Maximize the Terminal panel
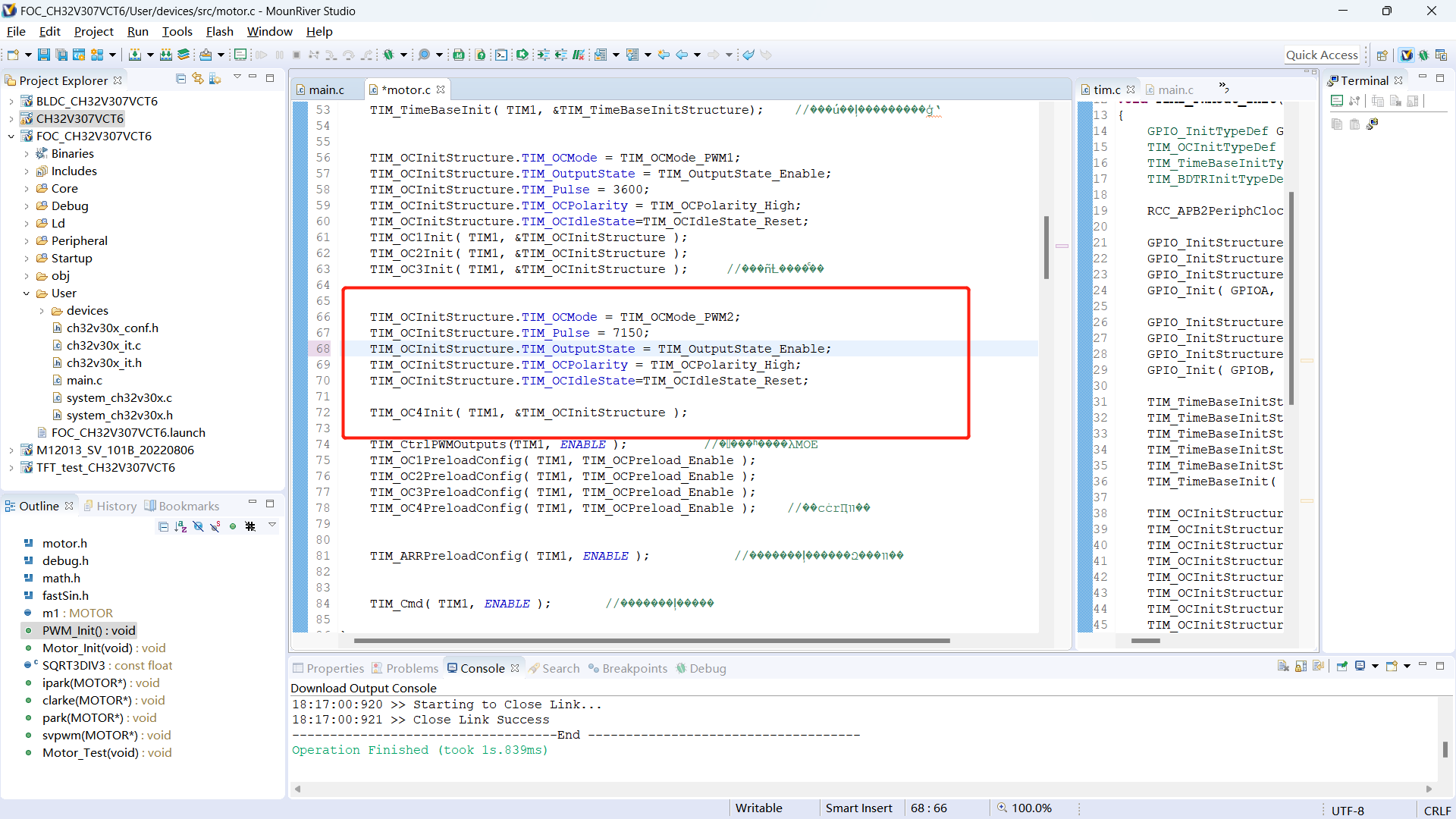 coord(1440,78)
